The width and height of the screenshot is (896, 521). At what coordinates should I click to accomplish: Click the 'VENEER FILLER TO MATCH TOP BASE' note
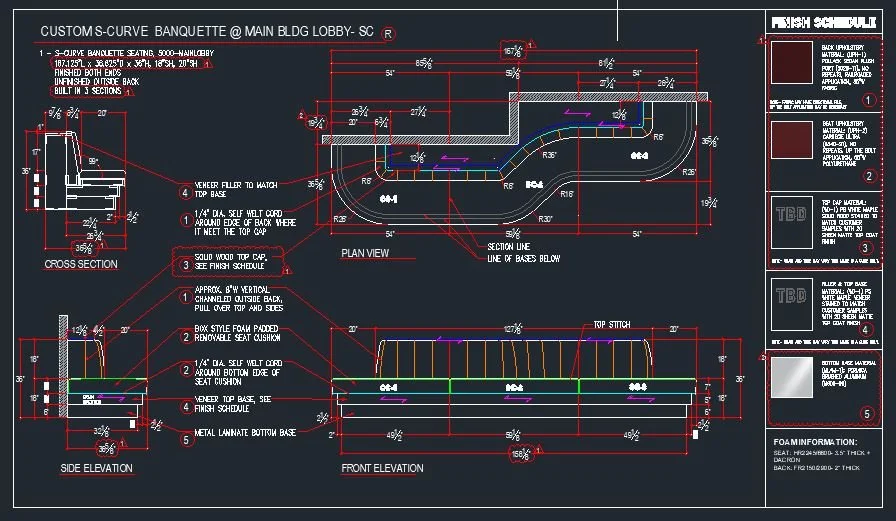tap(236, 190)
